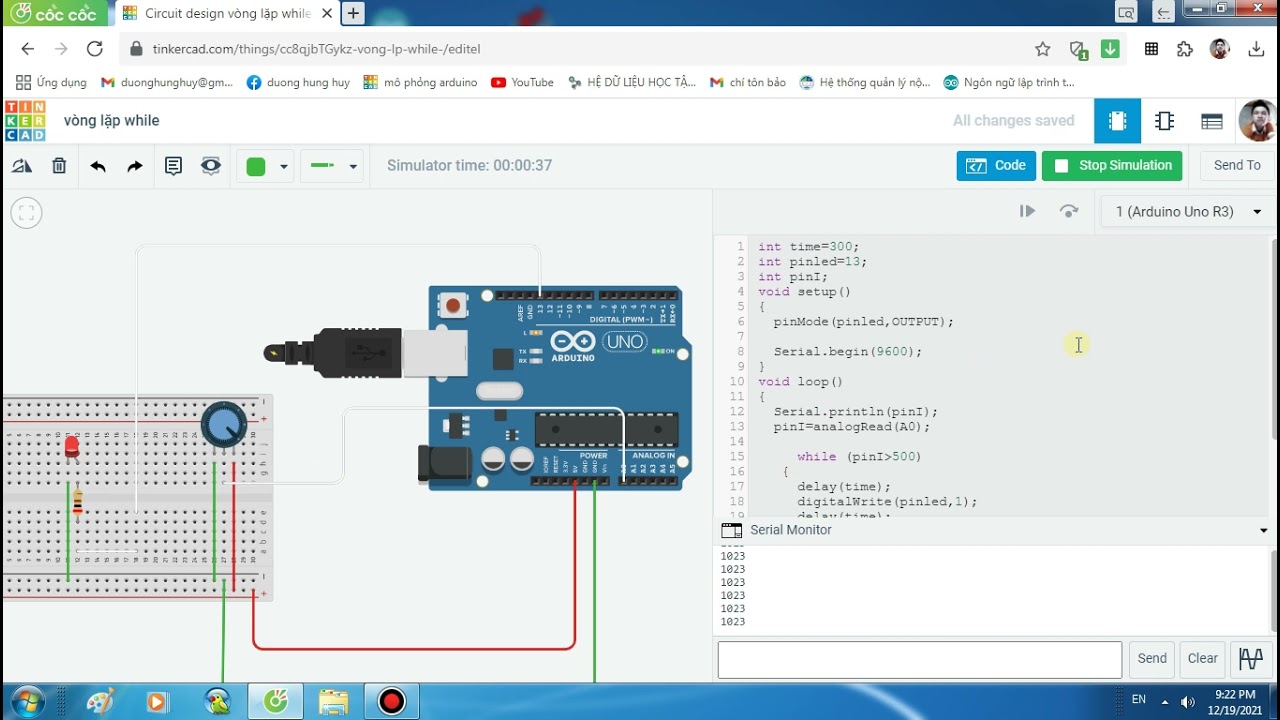Screen dimensions: 1280x720
Task: Bookmark this page with star icon
Action: (x=1043, y=49)
